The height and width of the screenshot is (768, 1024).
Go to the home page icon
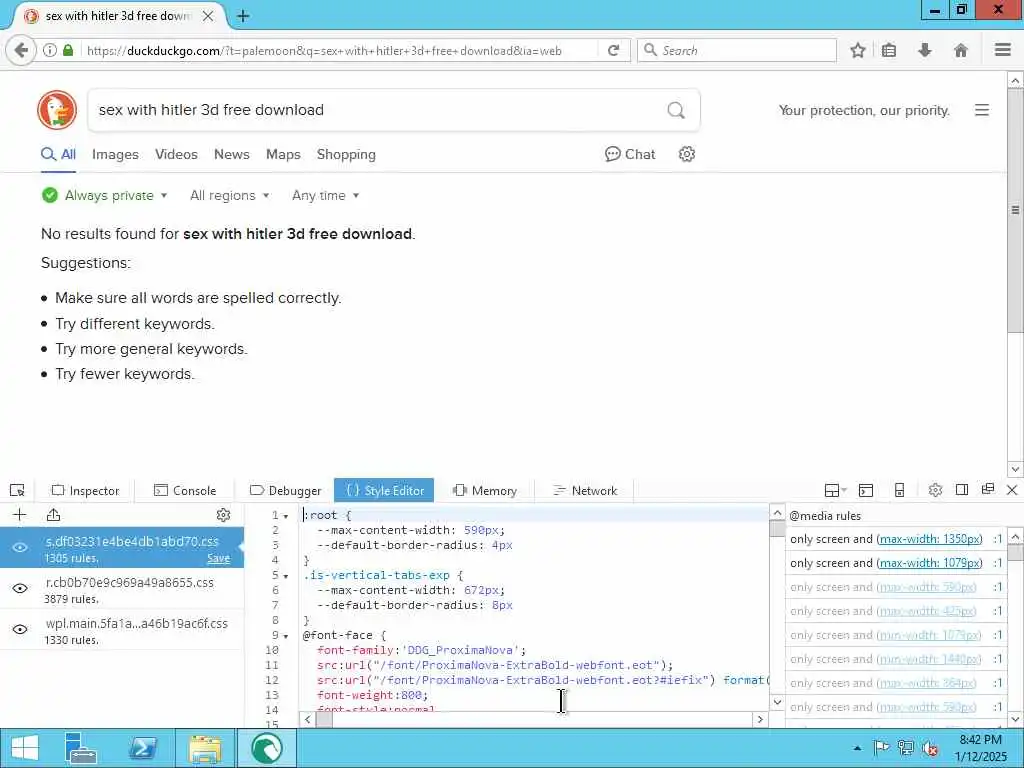tap(961, 50)
